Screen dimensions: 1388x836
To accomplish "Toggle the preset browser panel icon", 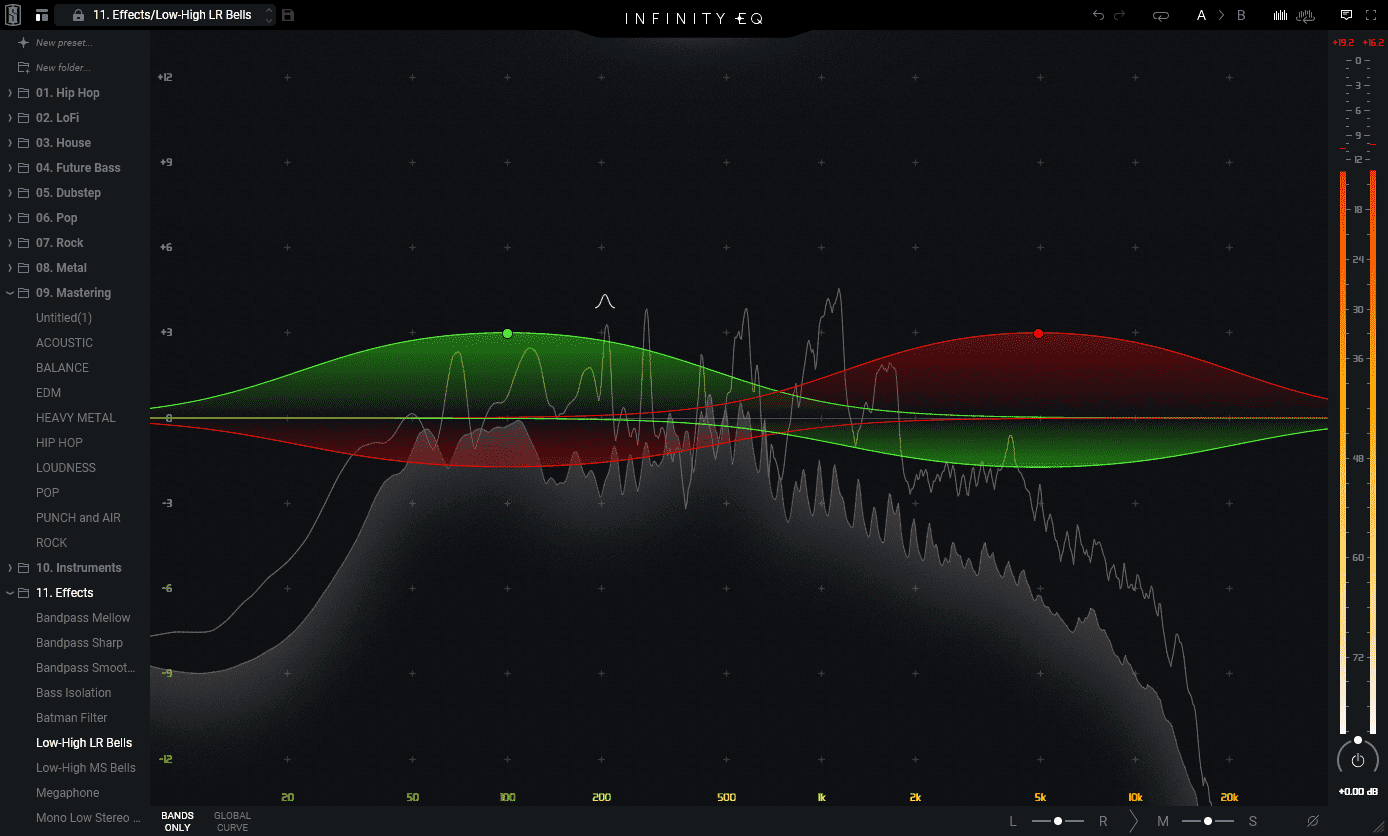I will [x=42, y=15].
